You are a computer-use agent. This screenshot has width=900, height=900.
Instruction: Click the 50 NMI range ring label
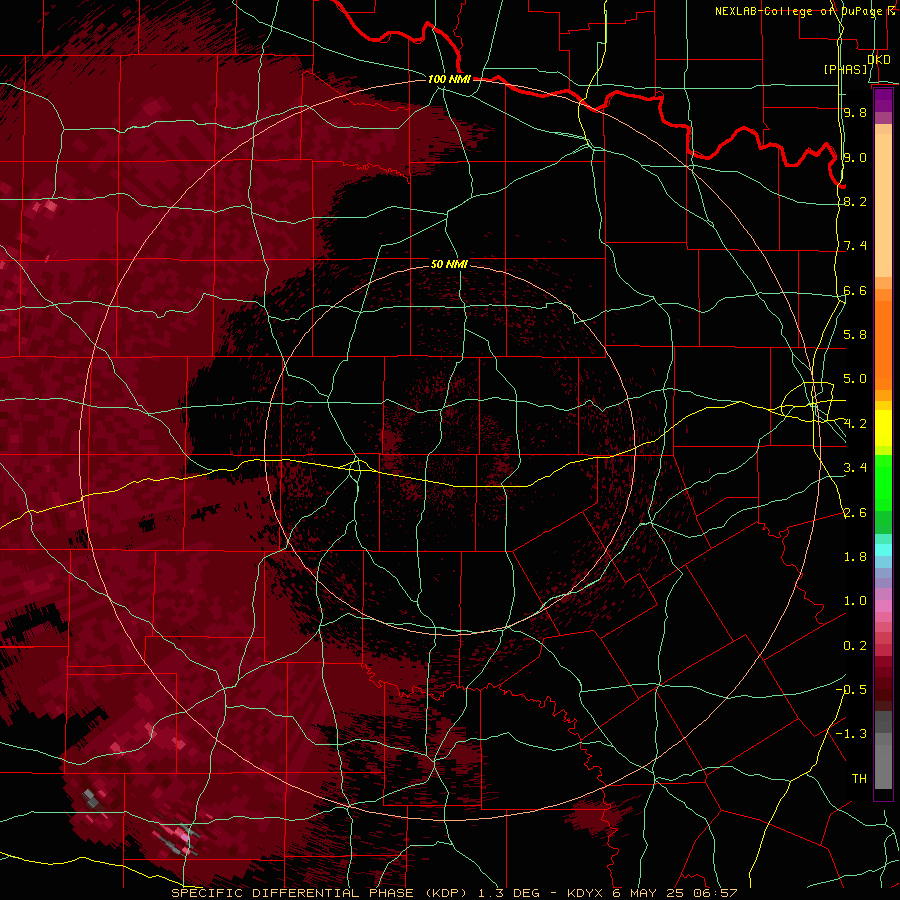449,264
